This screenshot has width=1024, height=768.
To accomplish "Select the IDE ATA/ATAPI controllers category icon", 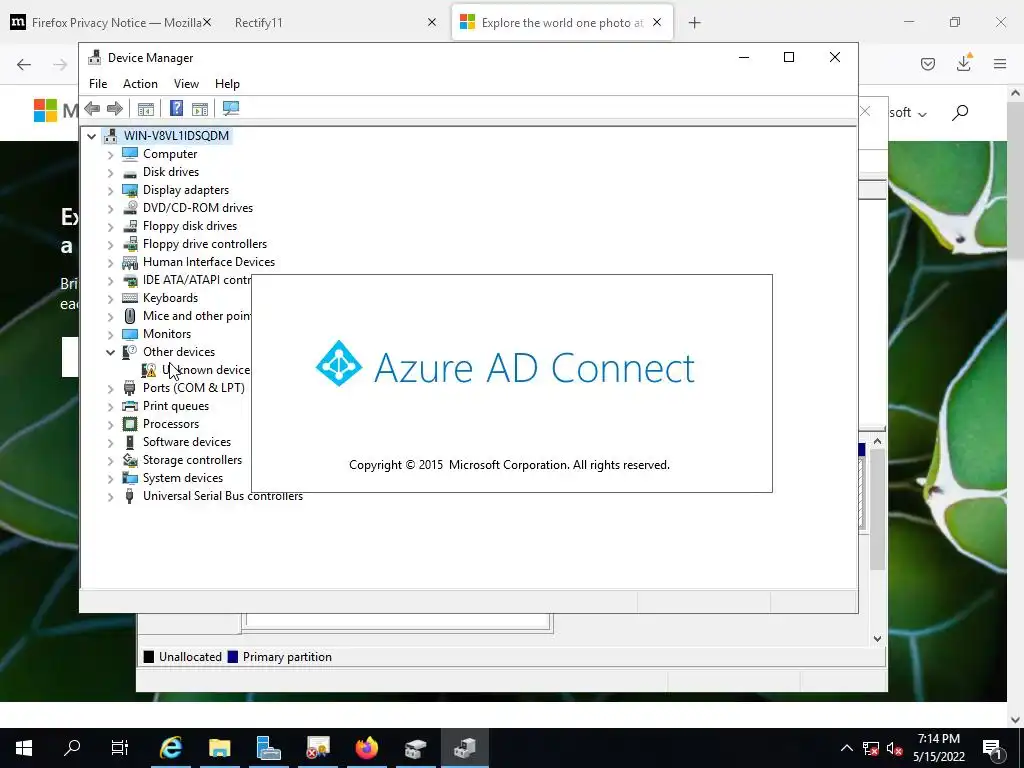I will pos(130,280).
